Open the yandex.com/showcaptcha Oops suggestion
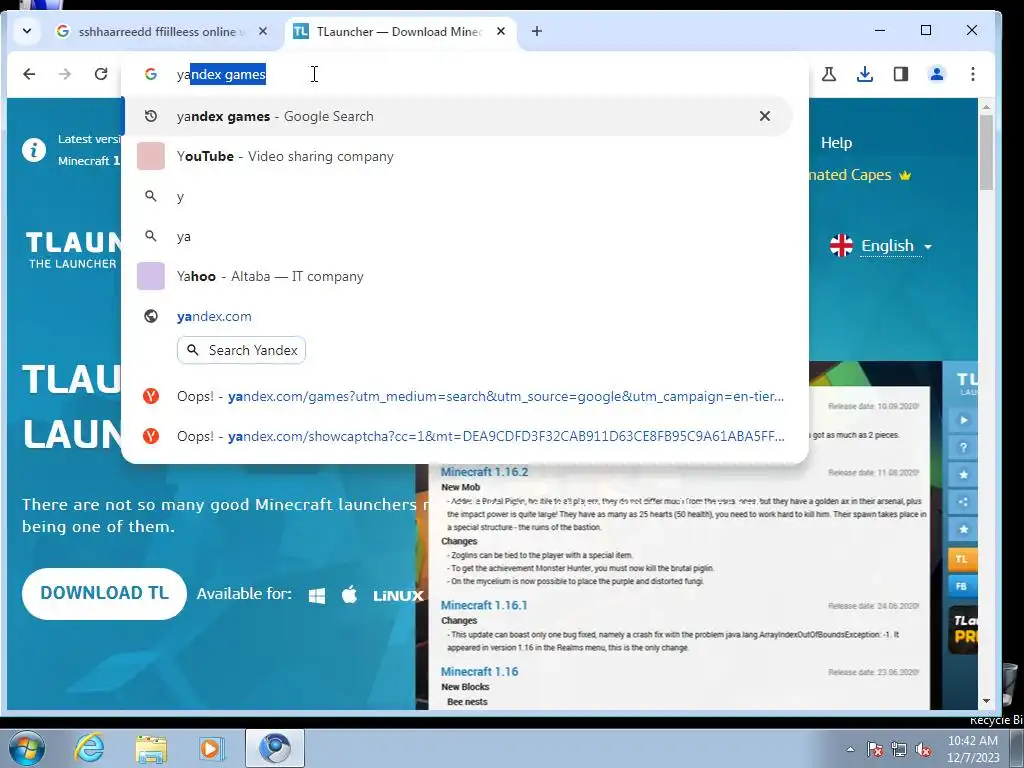The image size is (1024, 768). coord(457,436)
